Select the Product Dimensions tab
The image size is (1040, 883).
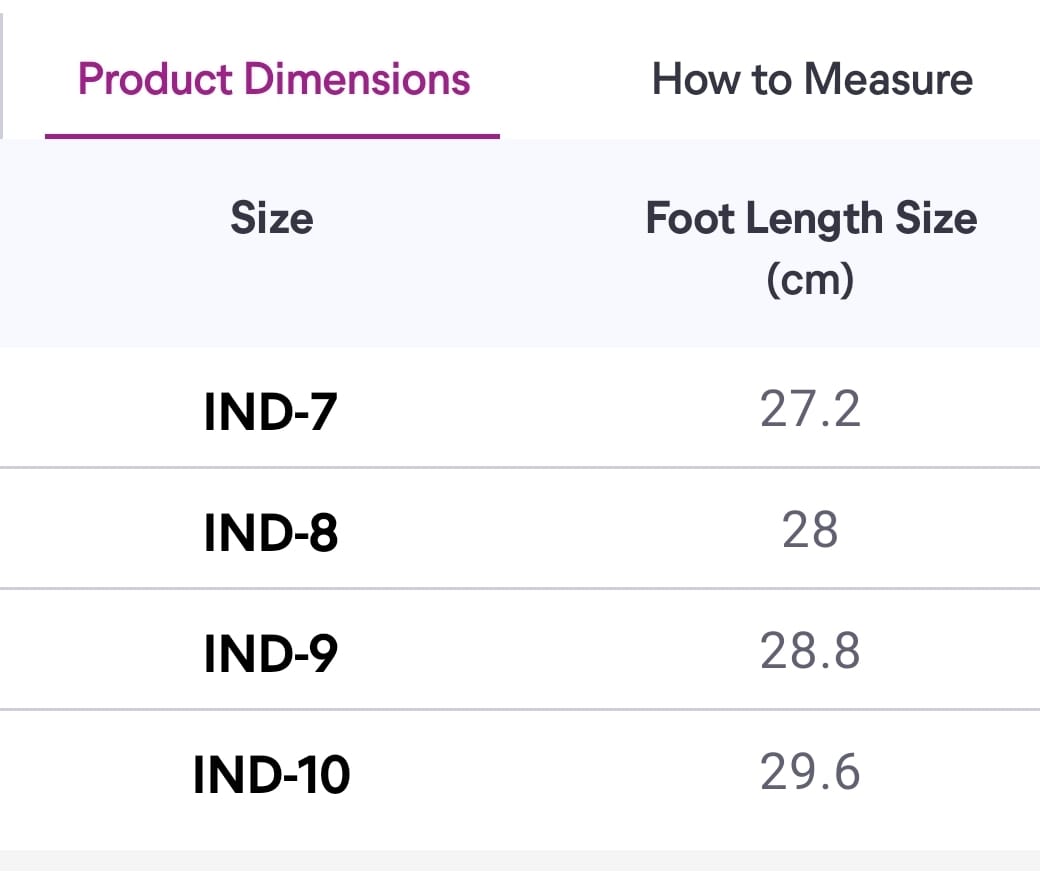pos(273,79)
